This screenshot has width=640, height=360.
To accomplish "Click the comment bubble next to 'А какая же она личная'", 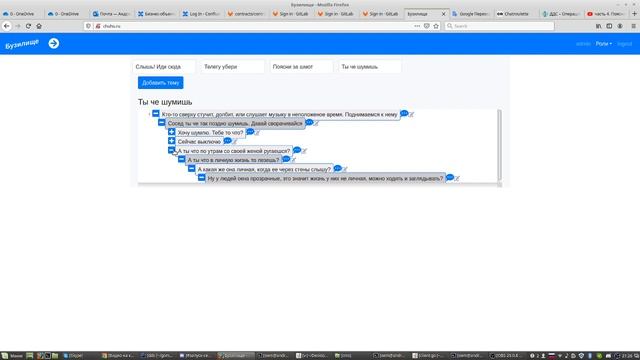I will 338,168.
